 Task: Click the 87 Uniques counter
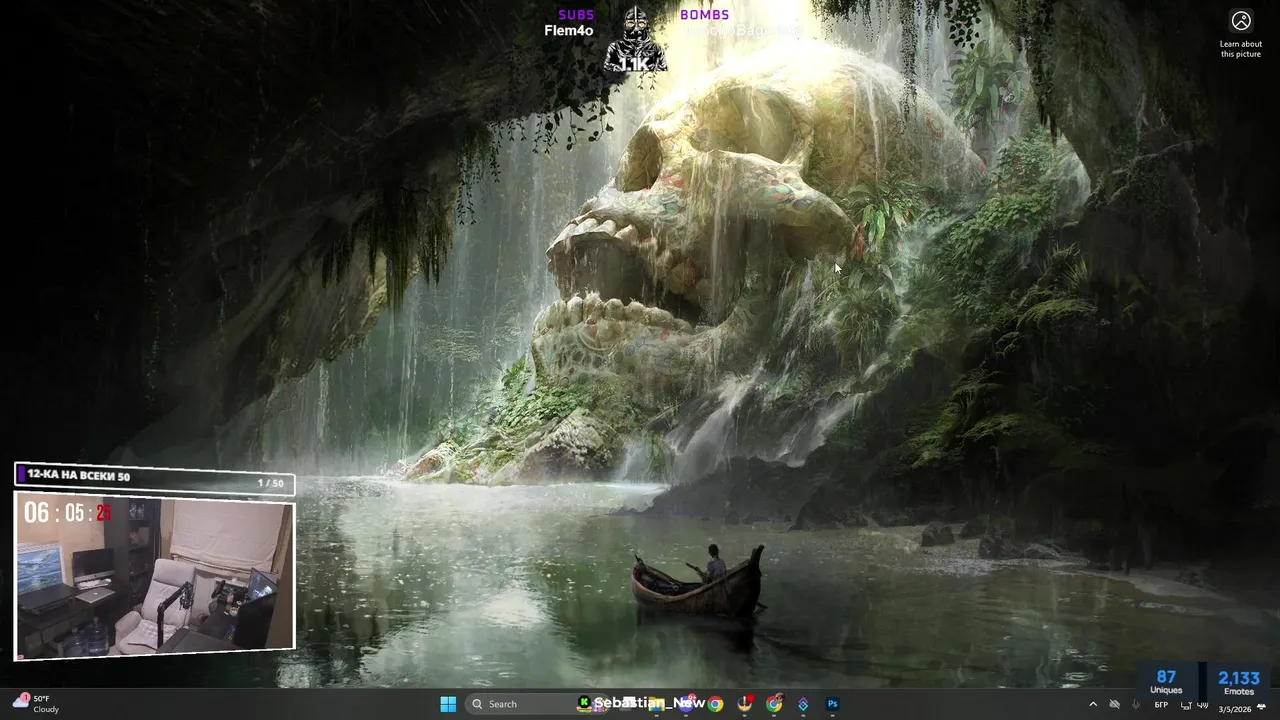(x=1166, y=682)
